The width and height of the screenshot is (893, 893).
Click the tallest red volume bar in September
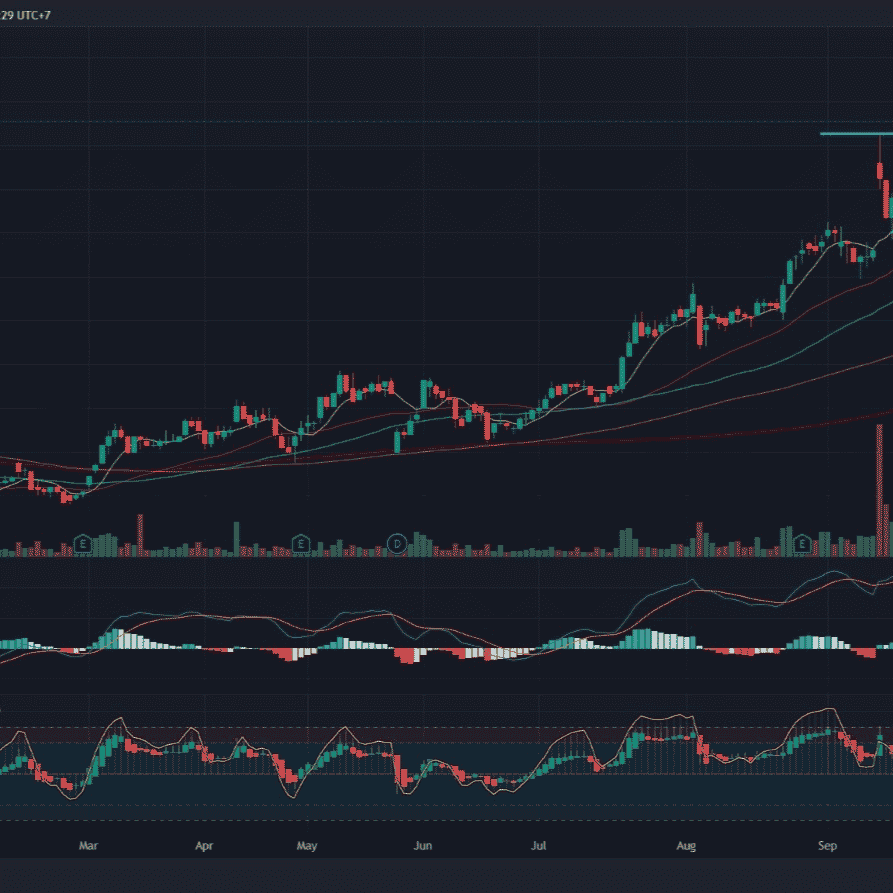[879, 490]
